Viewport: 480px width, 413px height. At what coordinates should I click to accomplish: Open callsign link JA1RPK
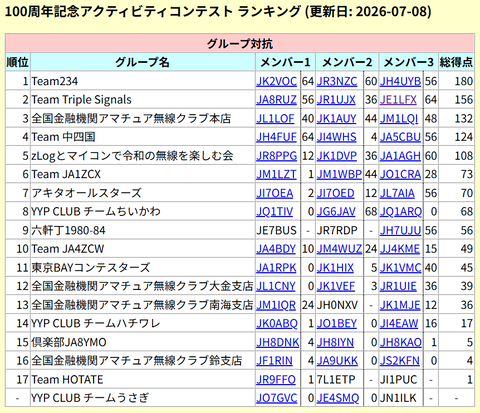pos(276,268)
